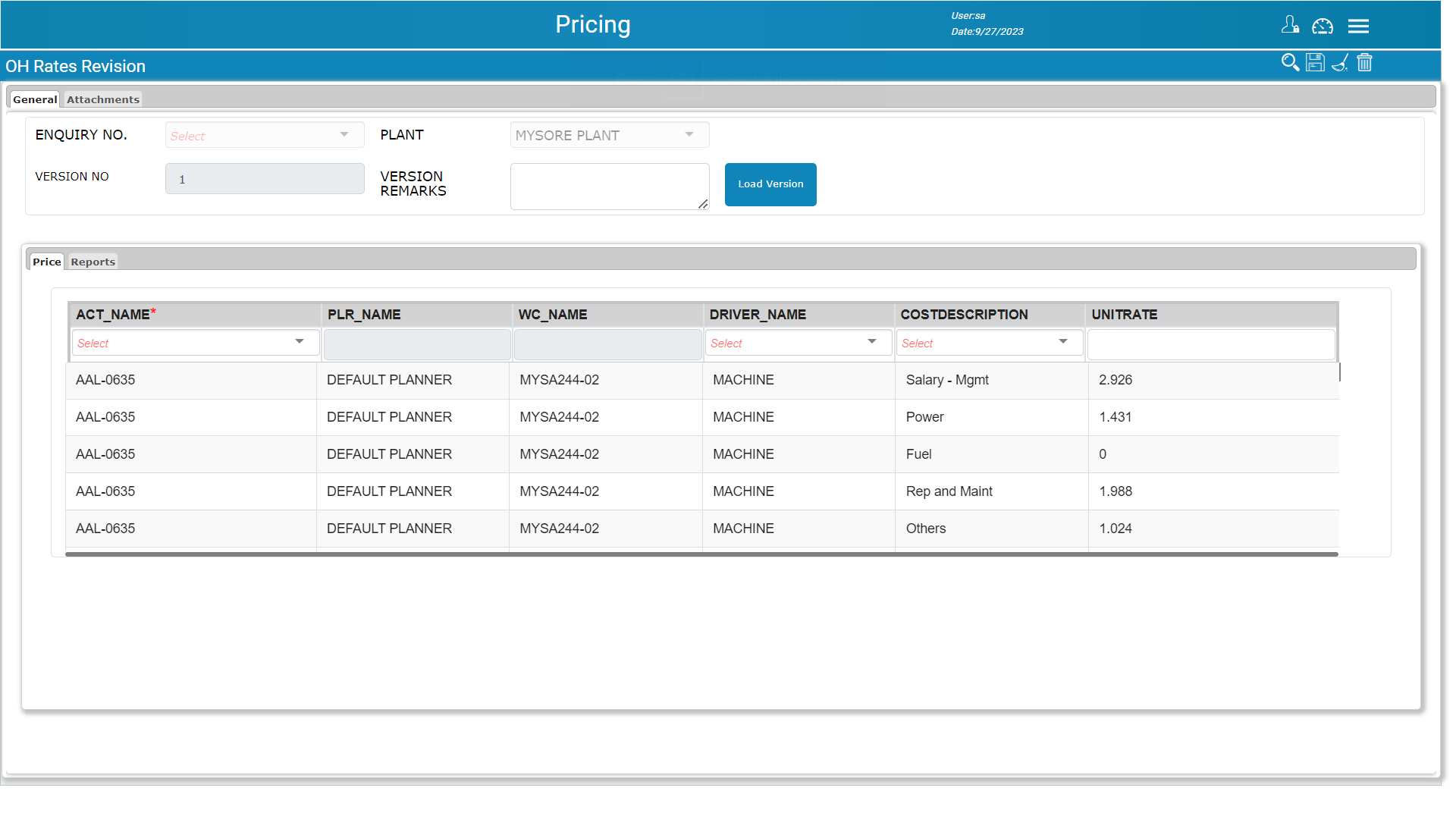Switch to the Reports tab

[x=93, y=262]
